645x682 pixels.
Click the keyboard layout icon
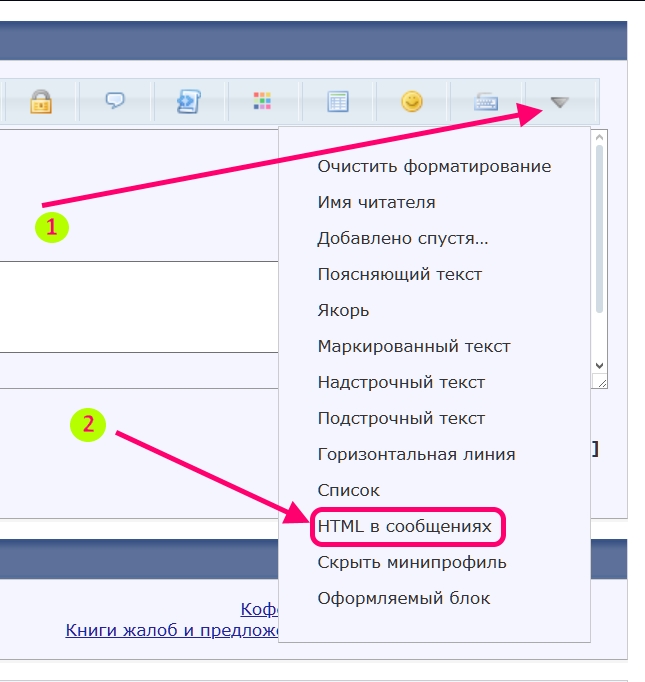pos(486,102)
